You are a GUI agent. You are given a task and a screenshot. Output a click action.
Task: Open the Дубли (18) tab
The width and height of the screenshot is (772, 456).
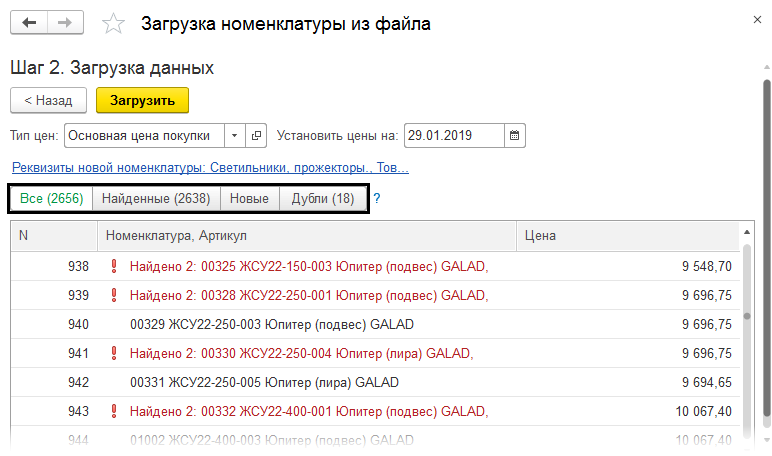(x=322, y=199)
